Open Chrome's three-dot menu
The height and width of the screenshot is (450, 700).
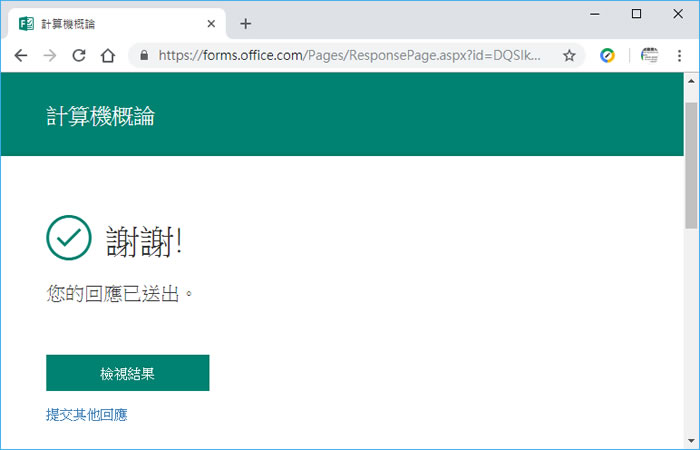(679, 56)
